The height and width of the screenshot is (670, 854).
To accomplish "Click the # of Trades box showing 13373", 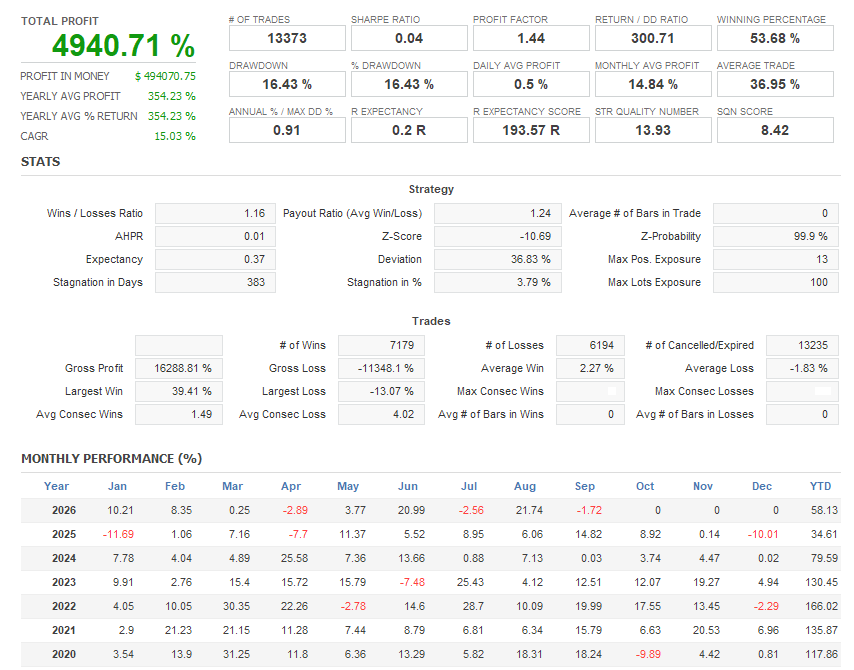I will pos(287,39).
